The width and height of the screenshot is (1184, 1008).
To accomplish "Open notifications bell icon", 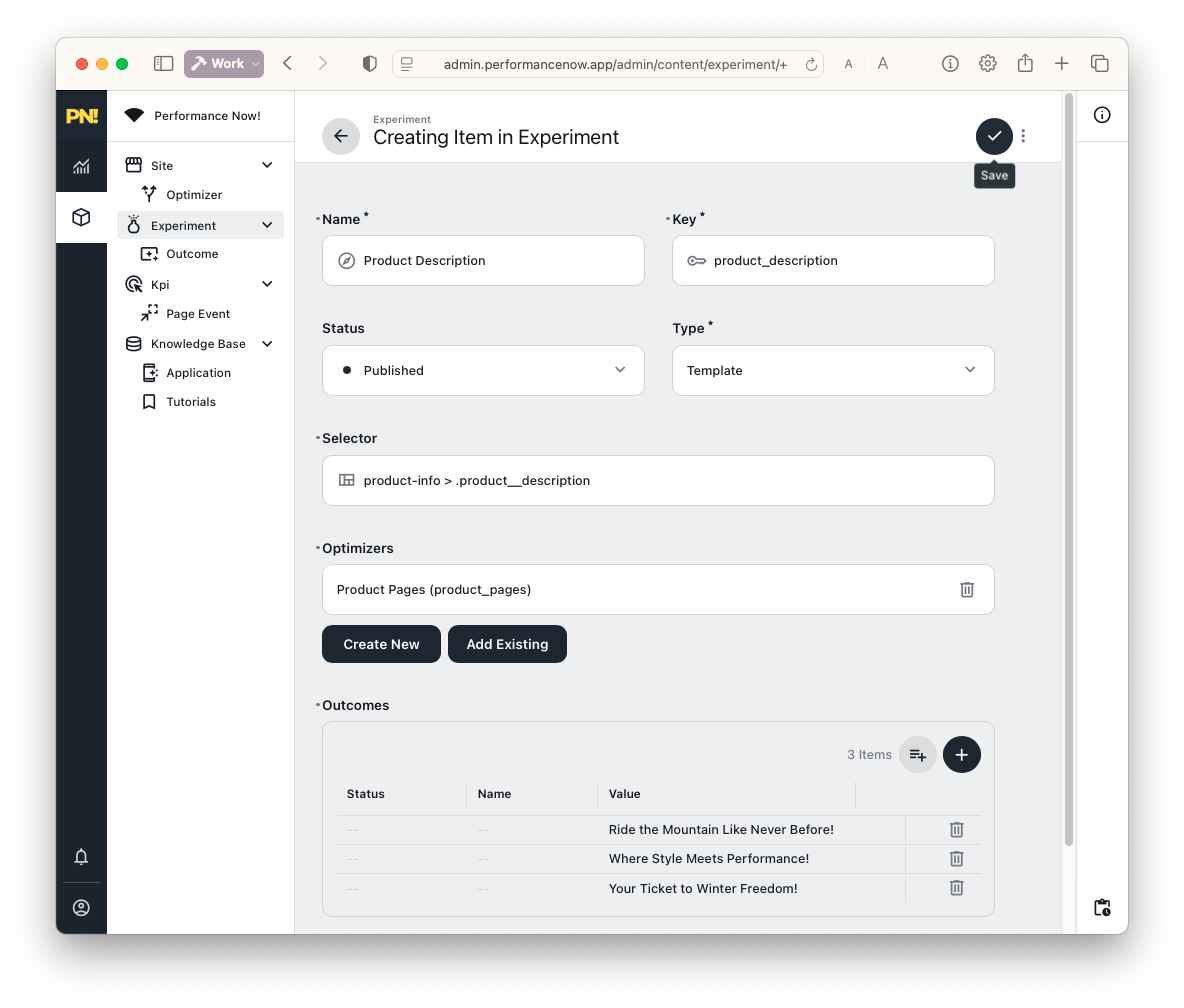I will tap(81, 856).
